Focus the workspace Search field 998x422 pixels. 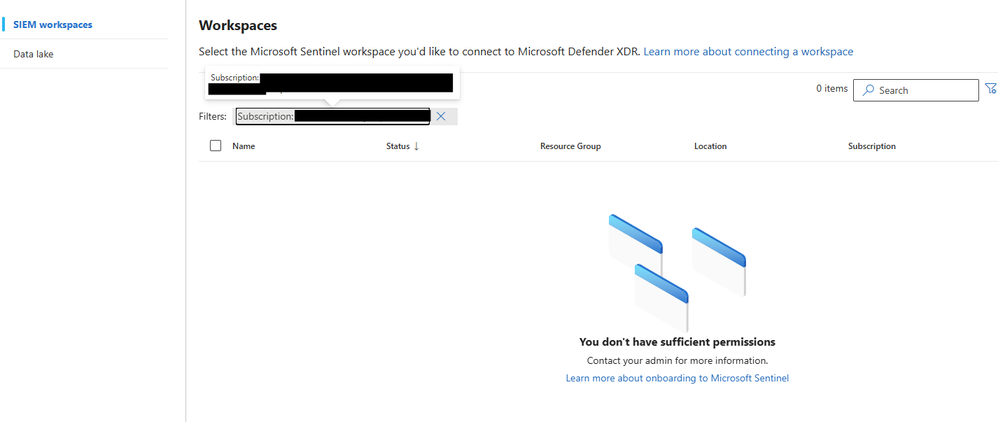coord(915,90)
